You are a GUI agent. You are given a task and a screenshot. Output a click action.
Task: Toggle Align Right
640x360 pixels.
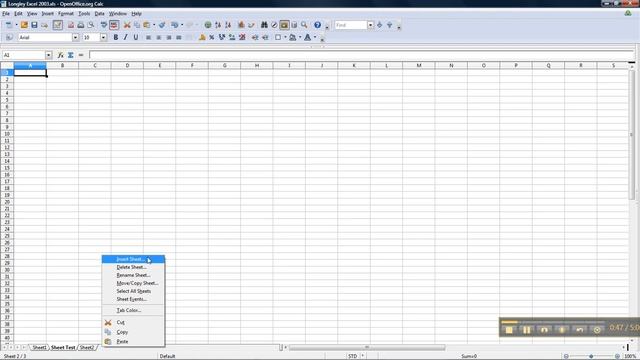pyautogui.click(x=169, y=38)
